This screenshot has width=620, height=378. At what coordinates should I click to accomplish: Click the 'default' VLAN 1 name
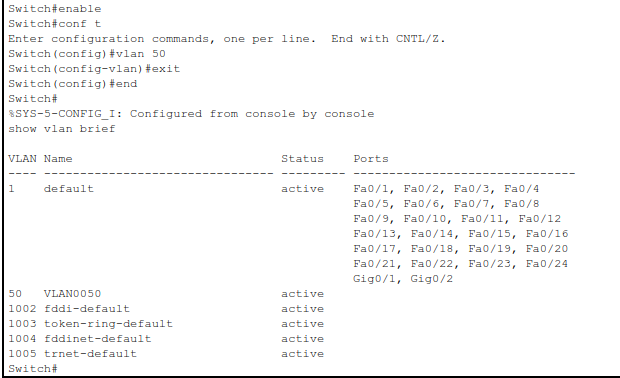click(x=69, y=189)
